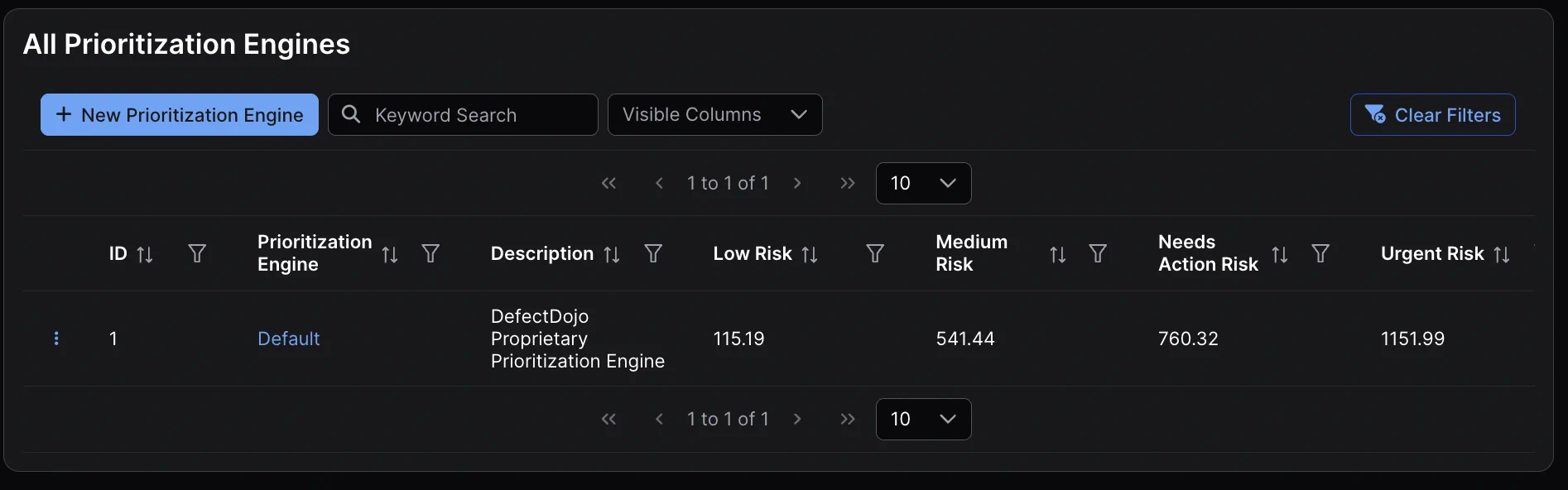This screenshot has width=1568, height=490.
Task: Sort by Medium Risk column
Action: [1057, 254]
